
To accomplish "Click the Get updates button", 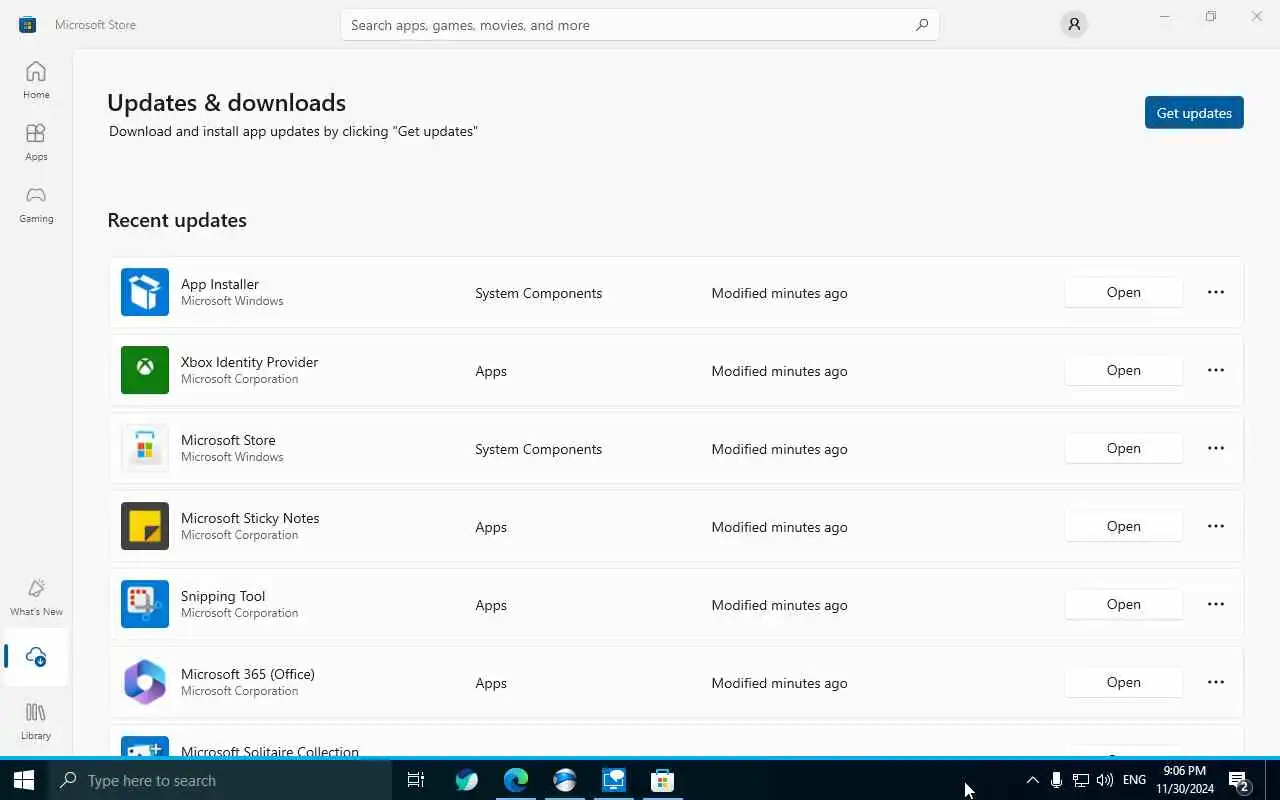I will [x=1194, y=113].
